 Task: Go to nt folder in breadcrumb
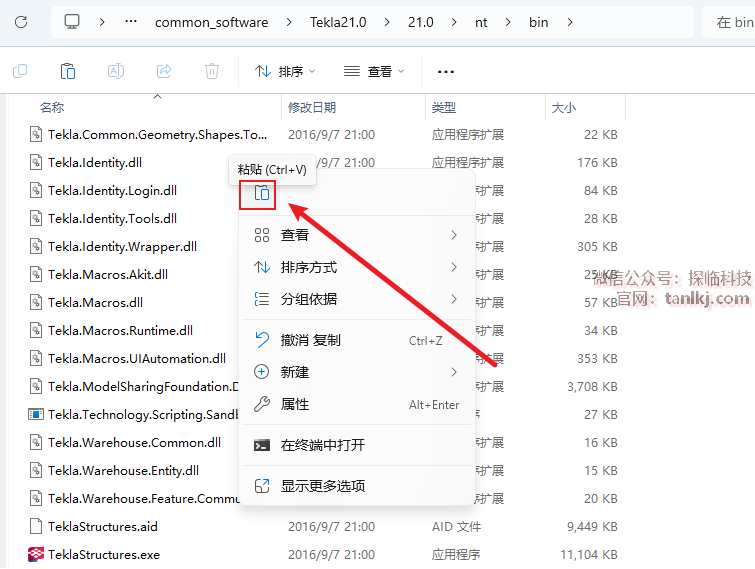pyautogui.click(x=481, y=22)
